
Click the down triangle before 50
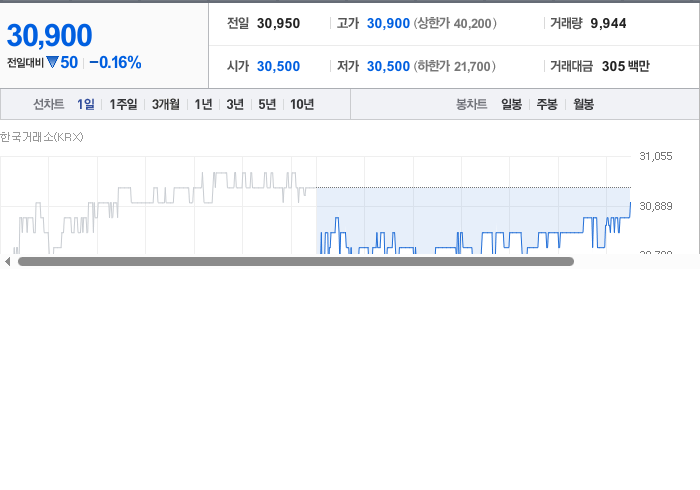pyautogui.click(x=52, y=62)
